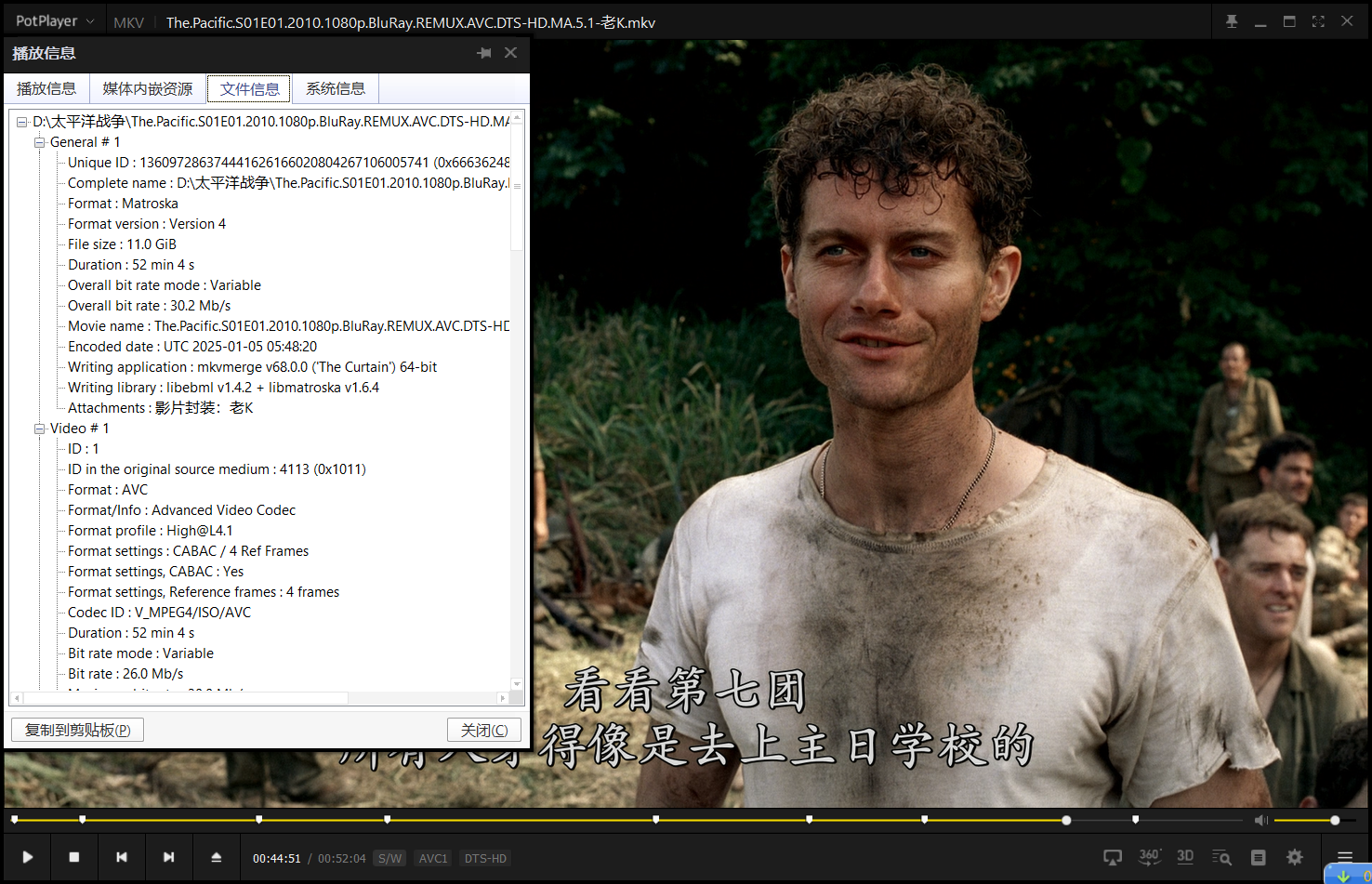Click the horizontal scrollbar left arrow
Viewport: 1372px width, 884px height.
tap(16, 698)
